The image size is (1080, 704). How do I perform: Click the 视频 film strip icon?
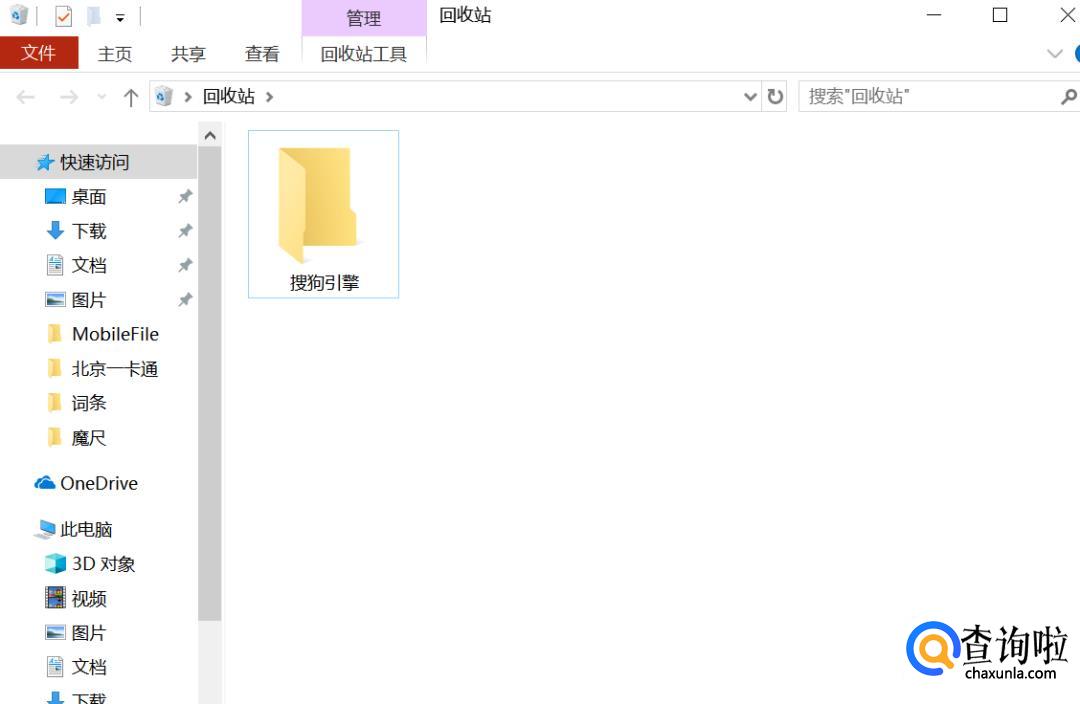55,598
